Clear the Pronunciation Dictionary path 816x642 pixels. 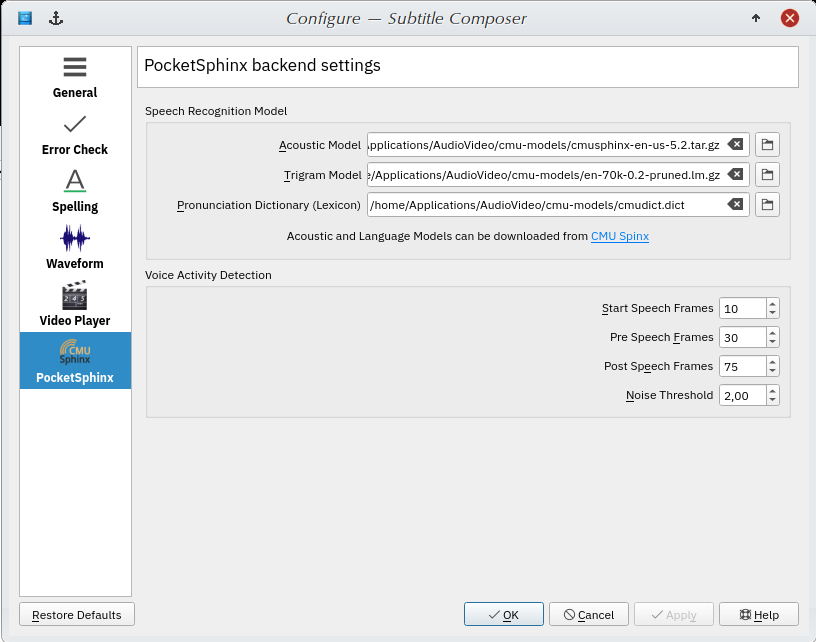pyautogui.click(x=735, y=204)
